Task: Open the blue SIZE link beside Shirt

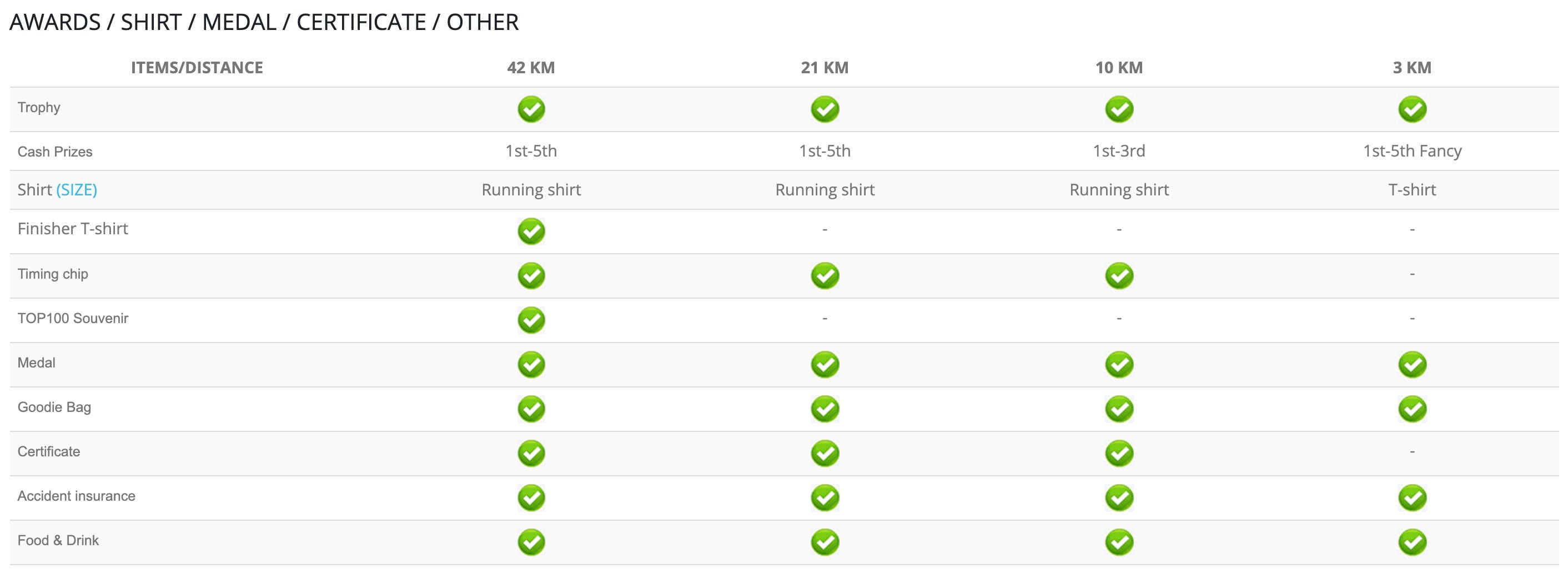Action: 77,190
